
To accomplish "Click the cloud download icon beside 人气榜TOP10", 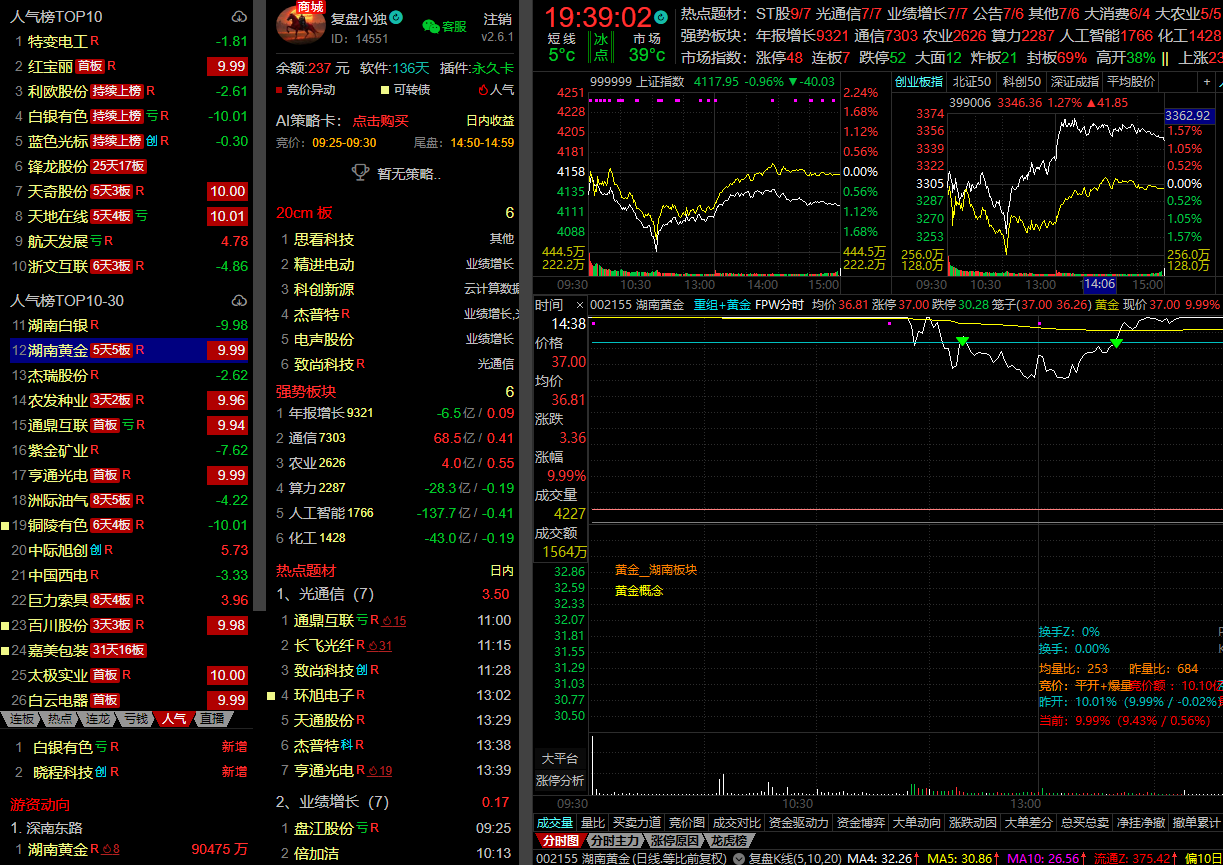I will click(x=238, y=17).
